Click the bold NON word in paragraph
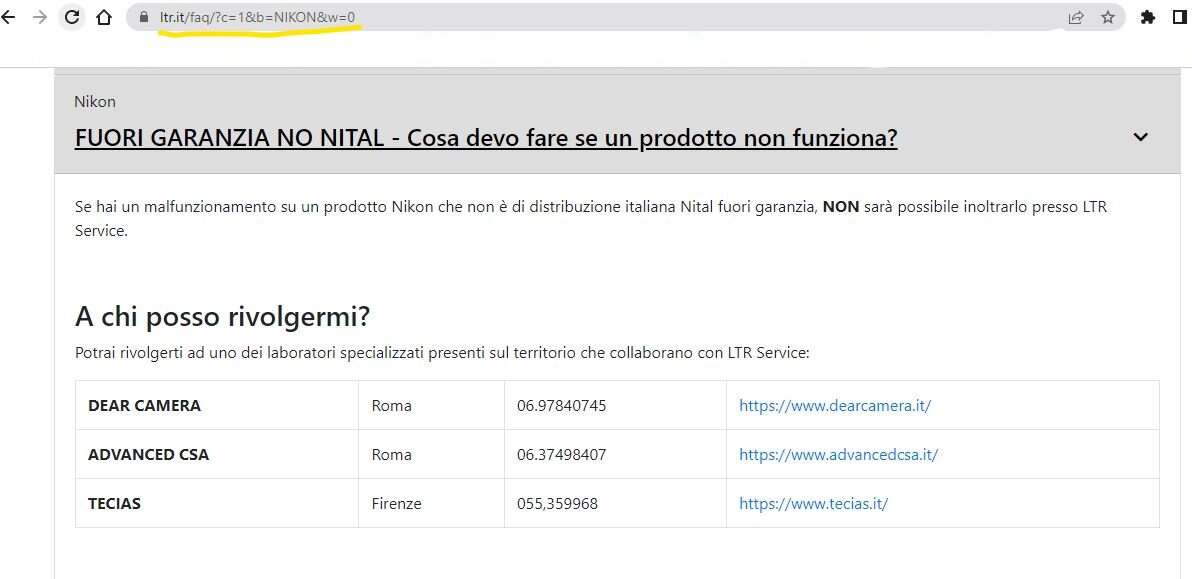The image size is (1192, 579). (x=841, y=207)
